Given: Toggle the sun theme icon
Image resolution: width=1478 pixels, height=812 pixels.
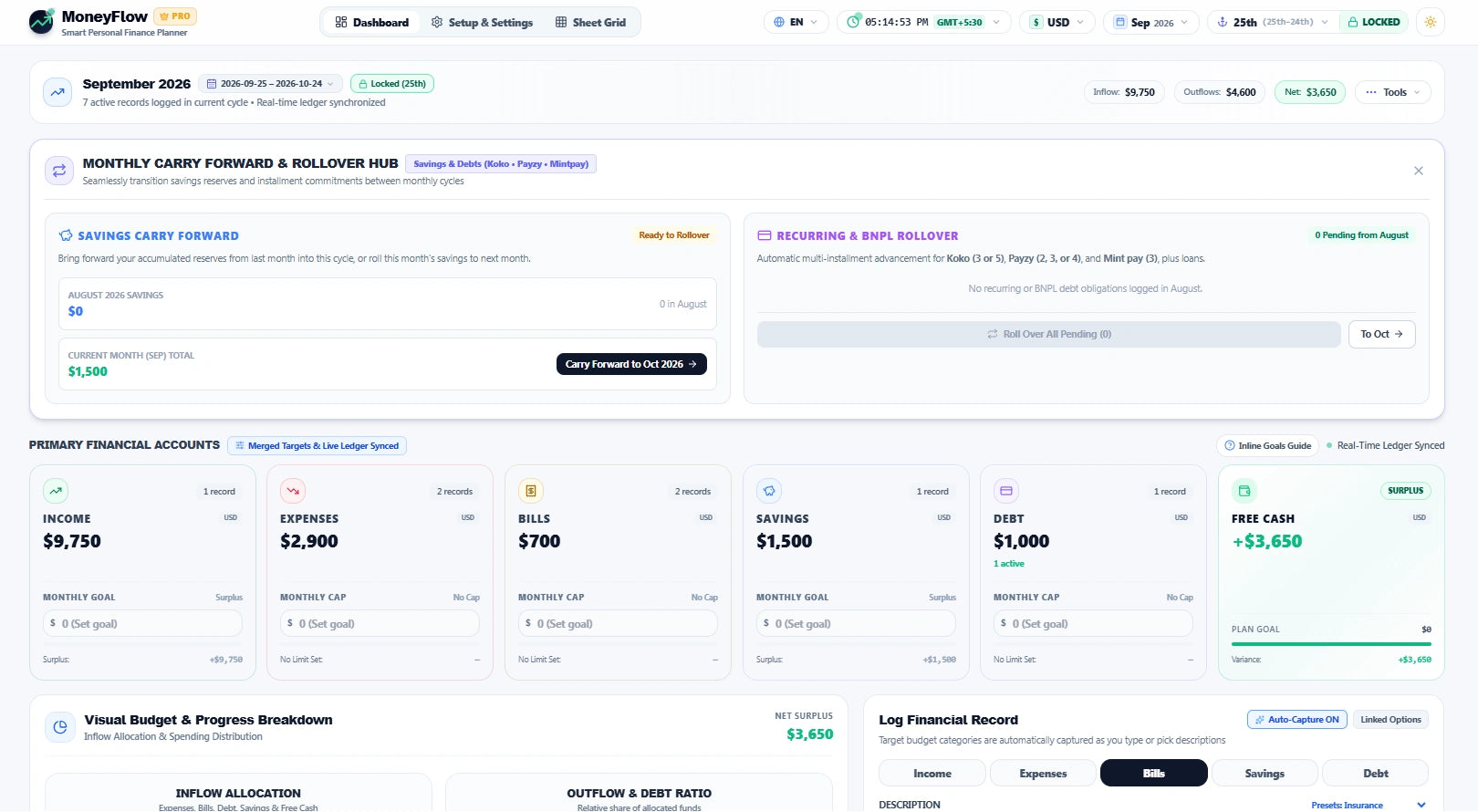Looking at the screenshot, I should [1430, 22].
